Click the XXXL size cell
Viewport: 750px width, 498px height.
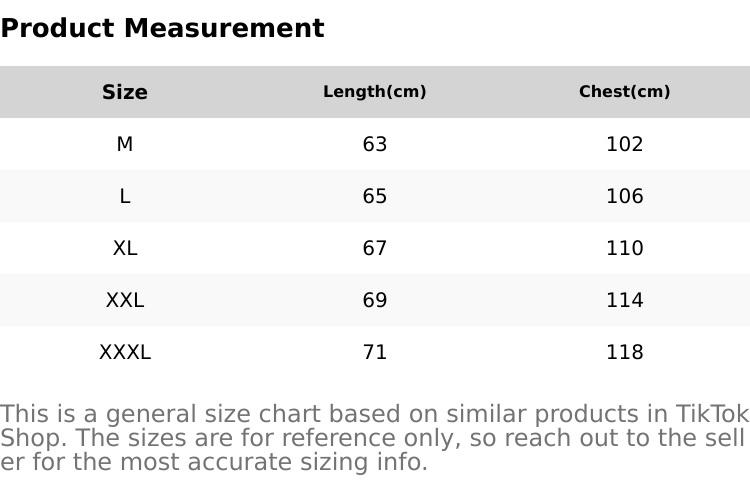click(x=125, y=353)
